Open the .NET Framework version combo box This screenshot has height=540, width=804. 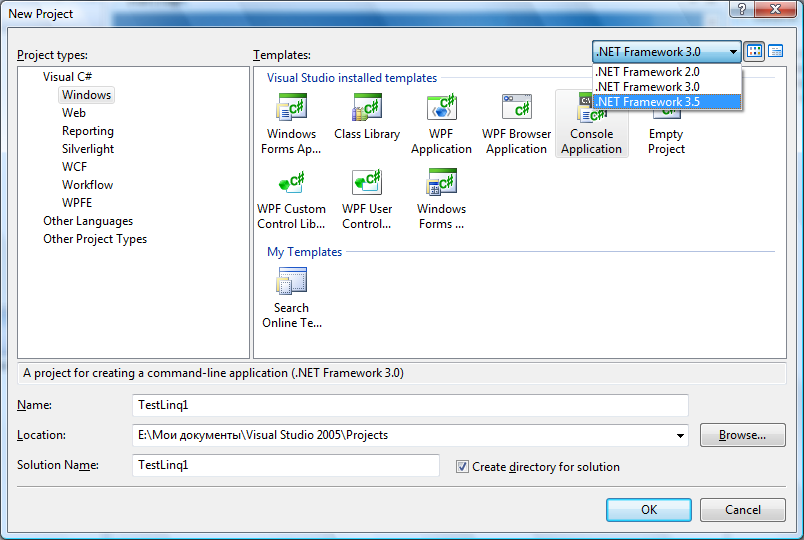pos(667,52)
